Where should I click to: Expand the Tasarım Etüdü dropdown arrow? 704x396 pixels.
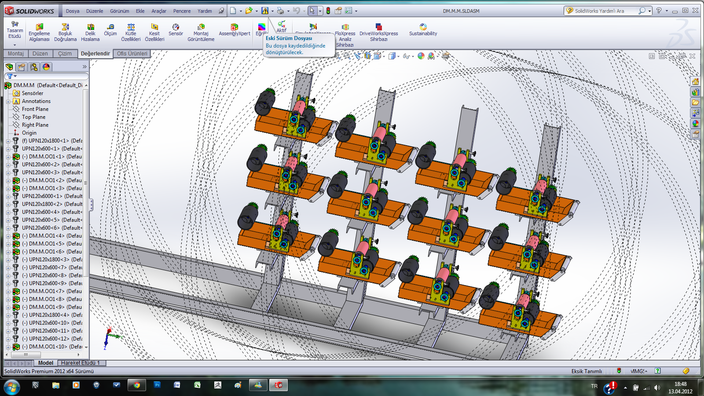click(x=15, y=44)
